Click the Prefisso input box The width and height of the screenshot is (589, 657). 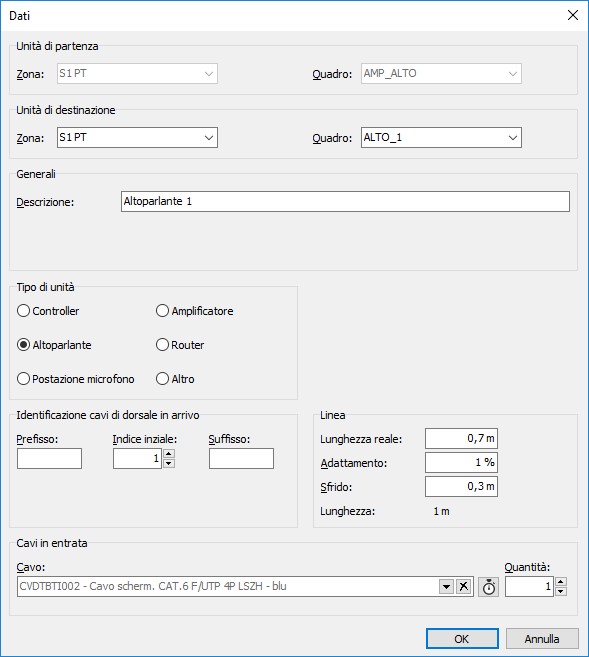point(49,458)
